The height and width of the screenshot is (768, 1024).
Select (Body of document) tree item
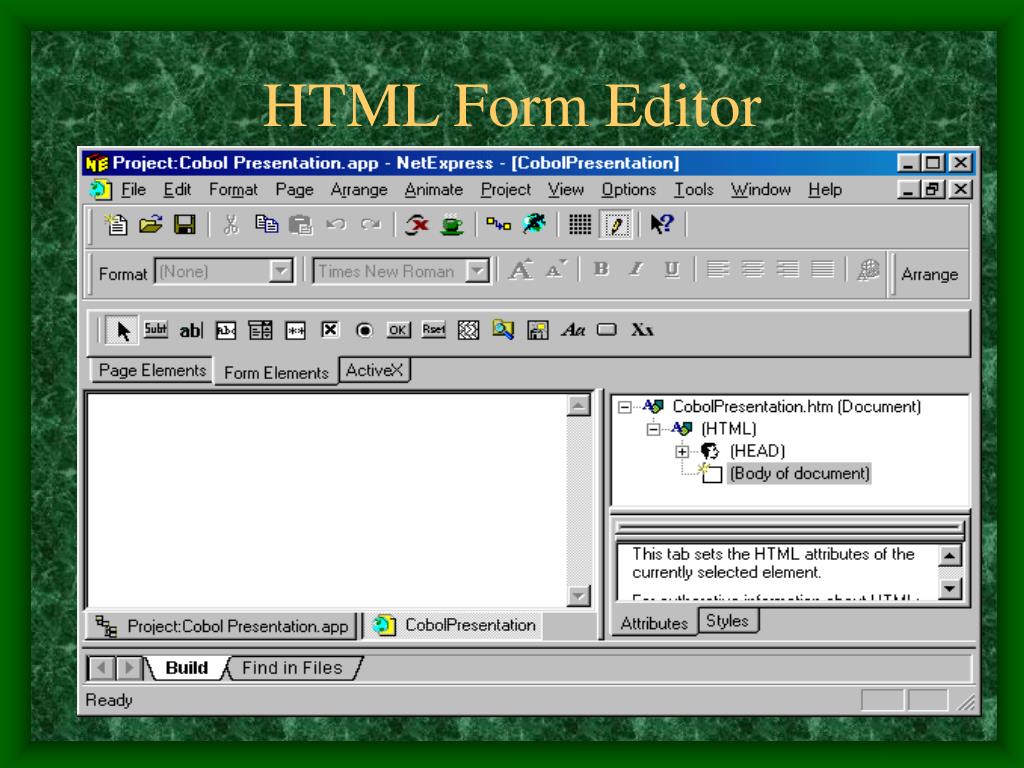(x=799, y=473)
